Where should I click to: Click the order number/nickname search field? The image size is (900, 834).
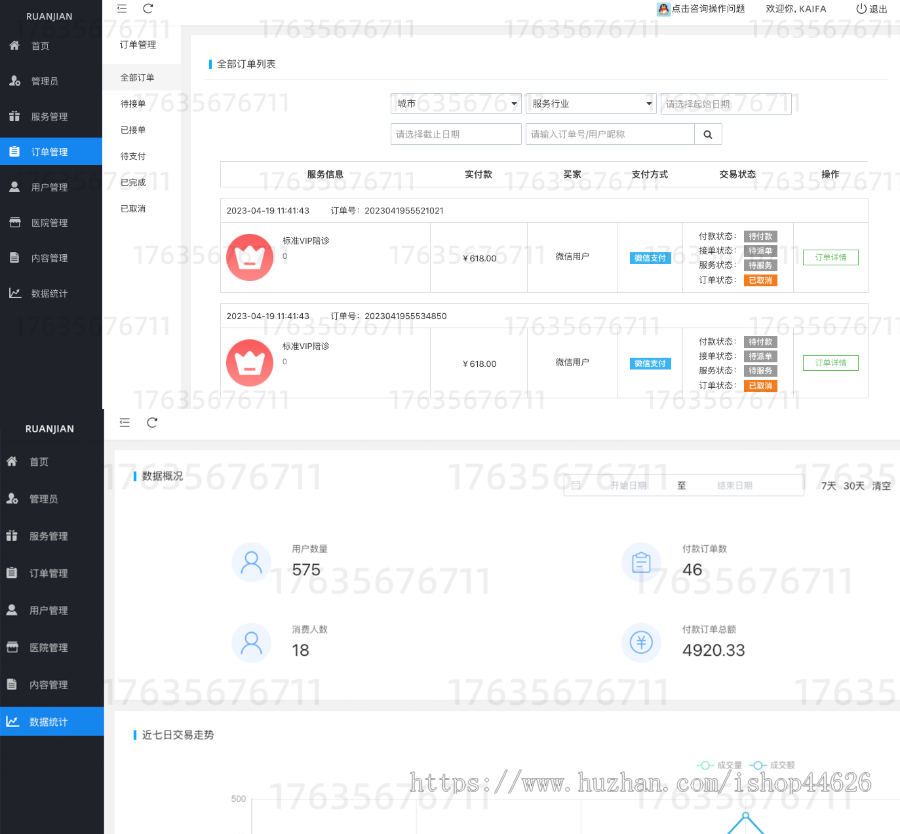point(610,134)
